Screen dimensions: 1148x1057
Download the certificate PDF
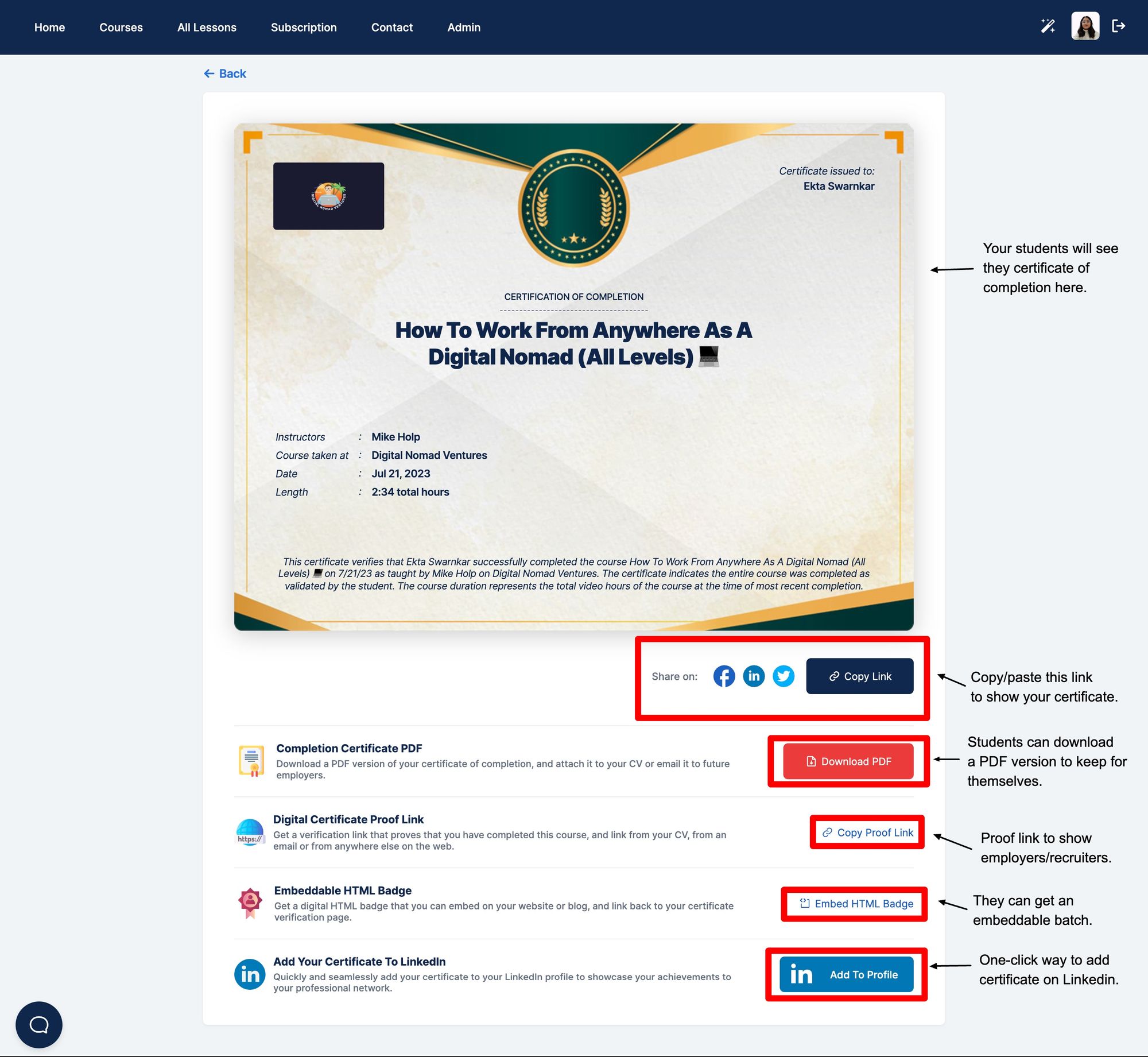848,761
